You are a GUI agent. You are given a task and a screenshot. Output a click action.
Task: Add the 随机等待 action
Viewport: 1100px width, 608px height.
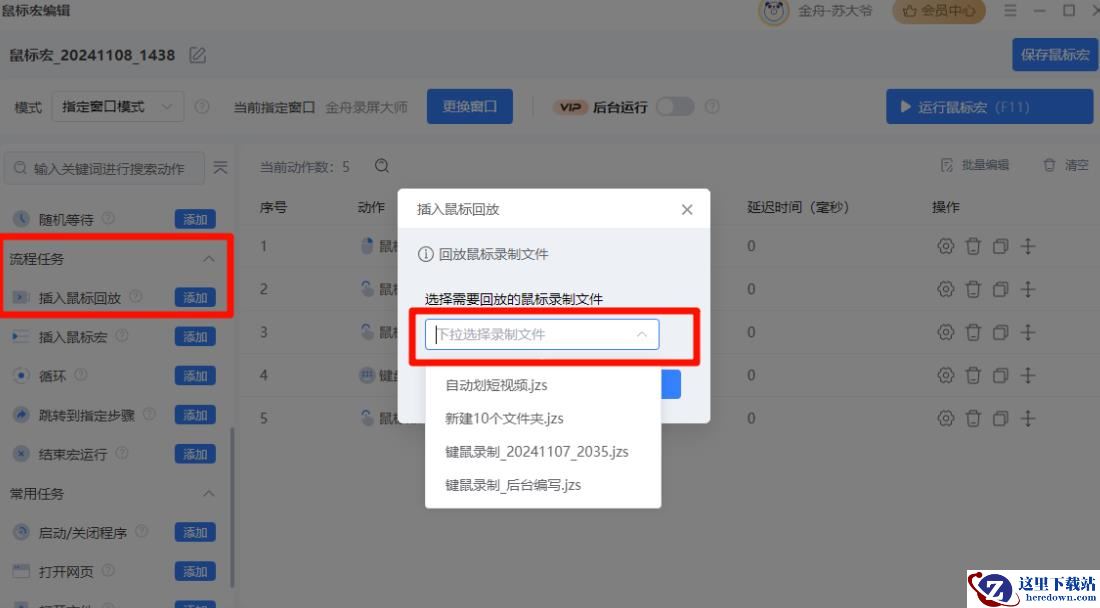click(195, 219)
